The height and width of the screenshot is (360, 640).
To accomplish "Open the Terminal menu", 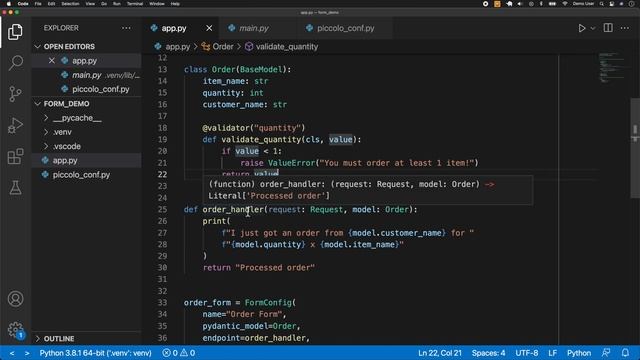I will (134, 4).
